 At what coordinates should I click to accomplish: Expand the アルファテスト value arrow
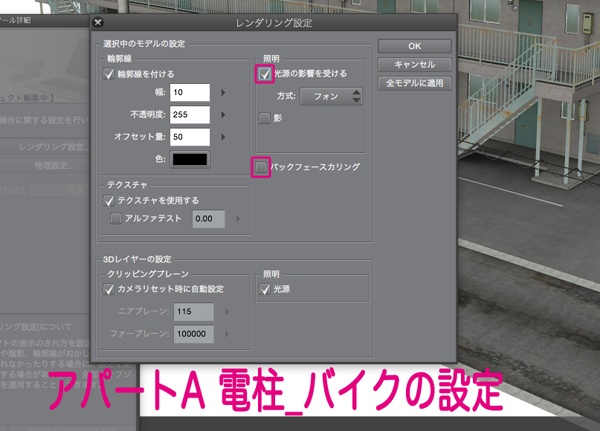(x=238, y=219)
